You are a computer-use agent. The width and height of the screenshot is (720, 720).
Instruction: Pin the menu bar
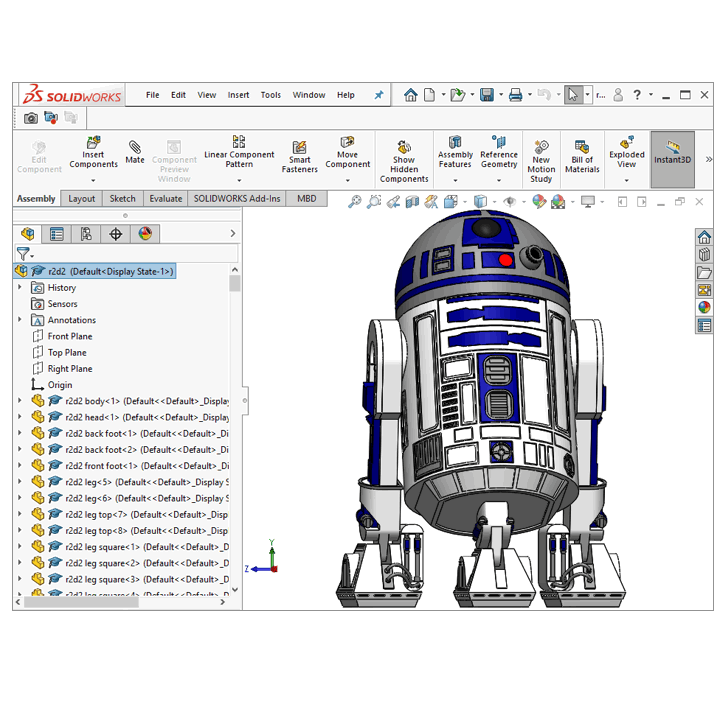pyautogui.click(x=378, y=95)
